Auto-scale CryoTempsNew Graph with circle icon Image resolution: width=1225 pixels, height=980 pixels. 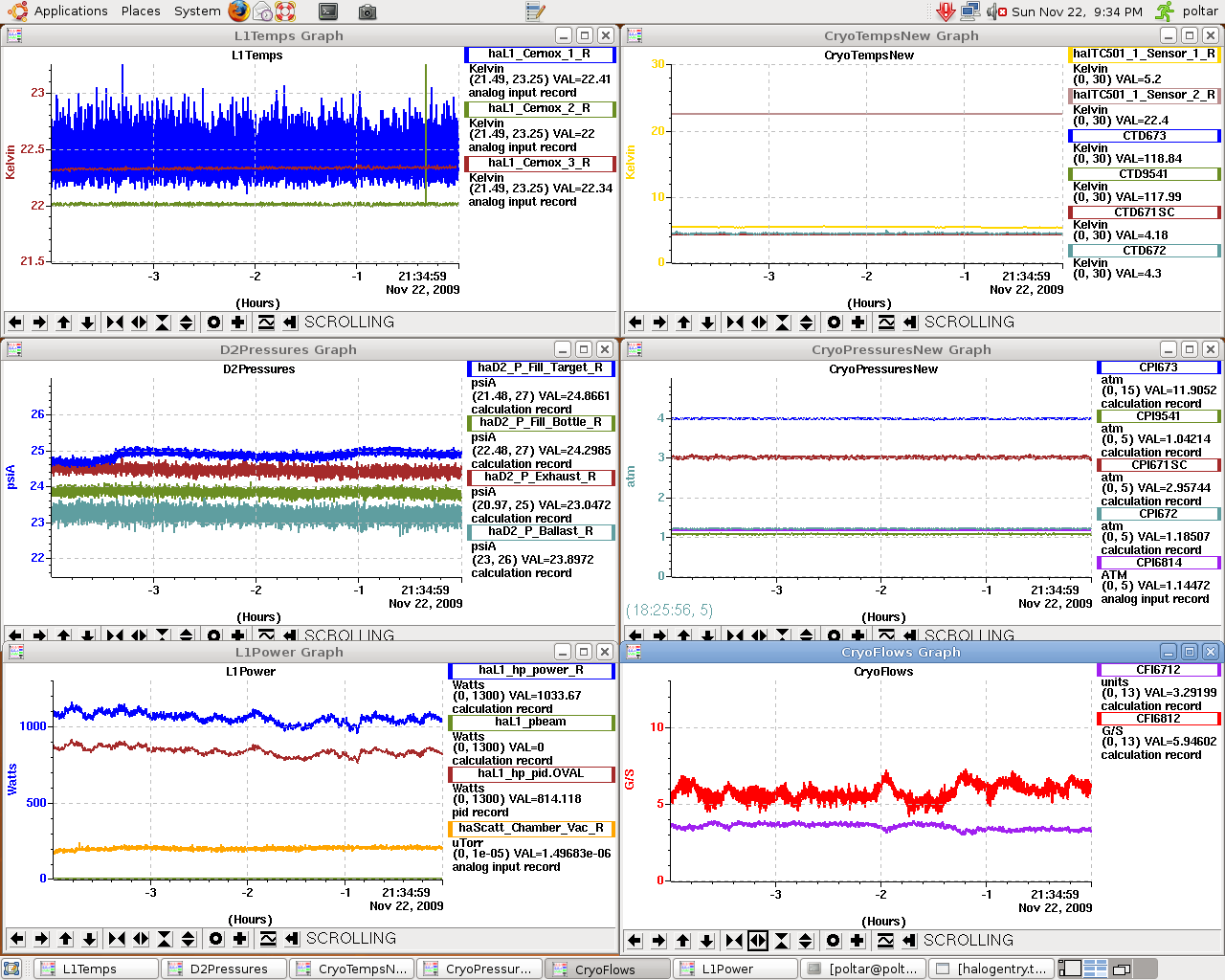pos(835,323)
